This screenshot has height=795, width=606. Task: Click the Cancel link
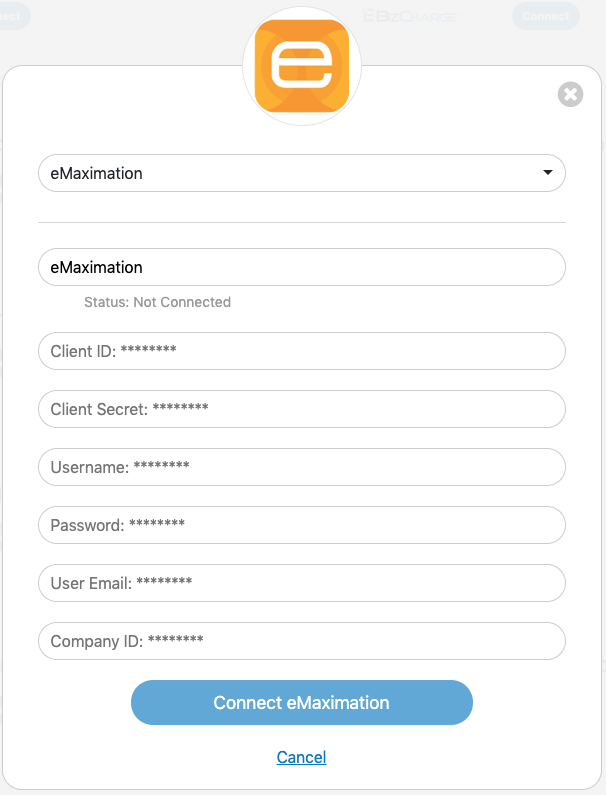coord(301,758)
